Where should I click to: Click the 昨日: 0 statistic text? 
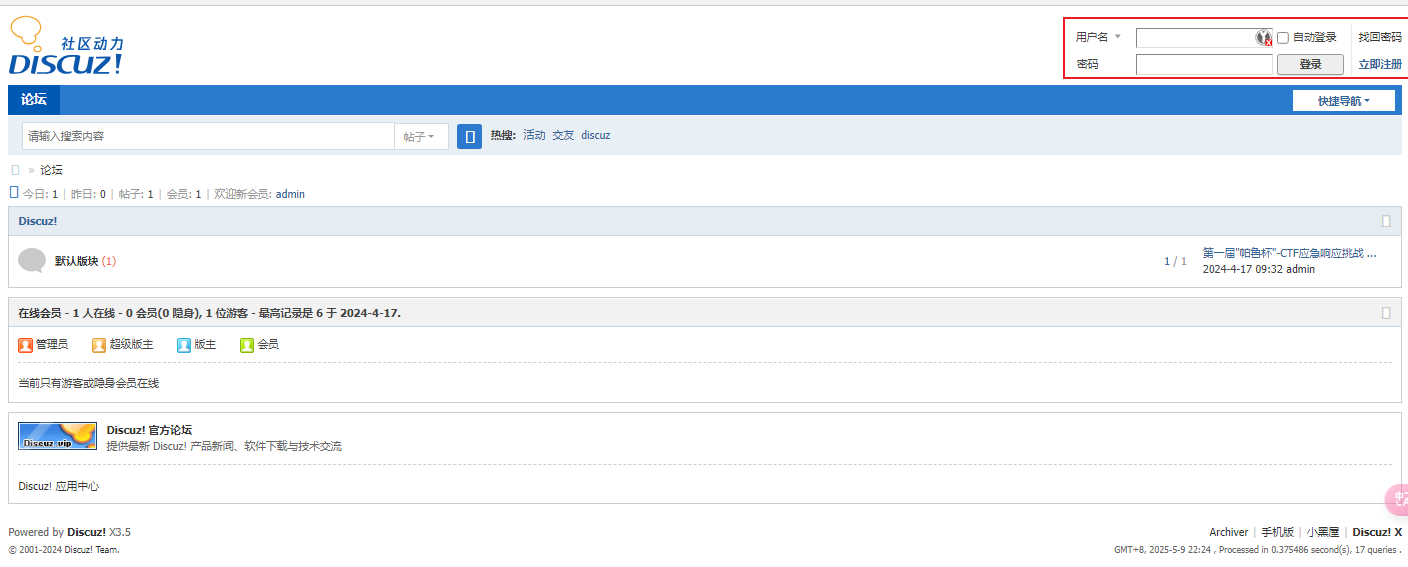coord(88,194)
